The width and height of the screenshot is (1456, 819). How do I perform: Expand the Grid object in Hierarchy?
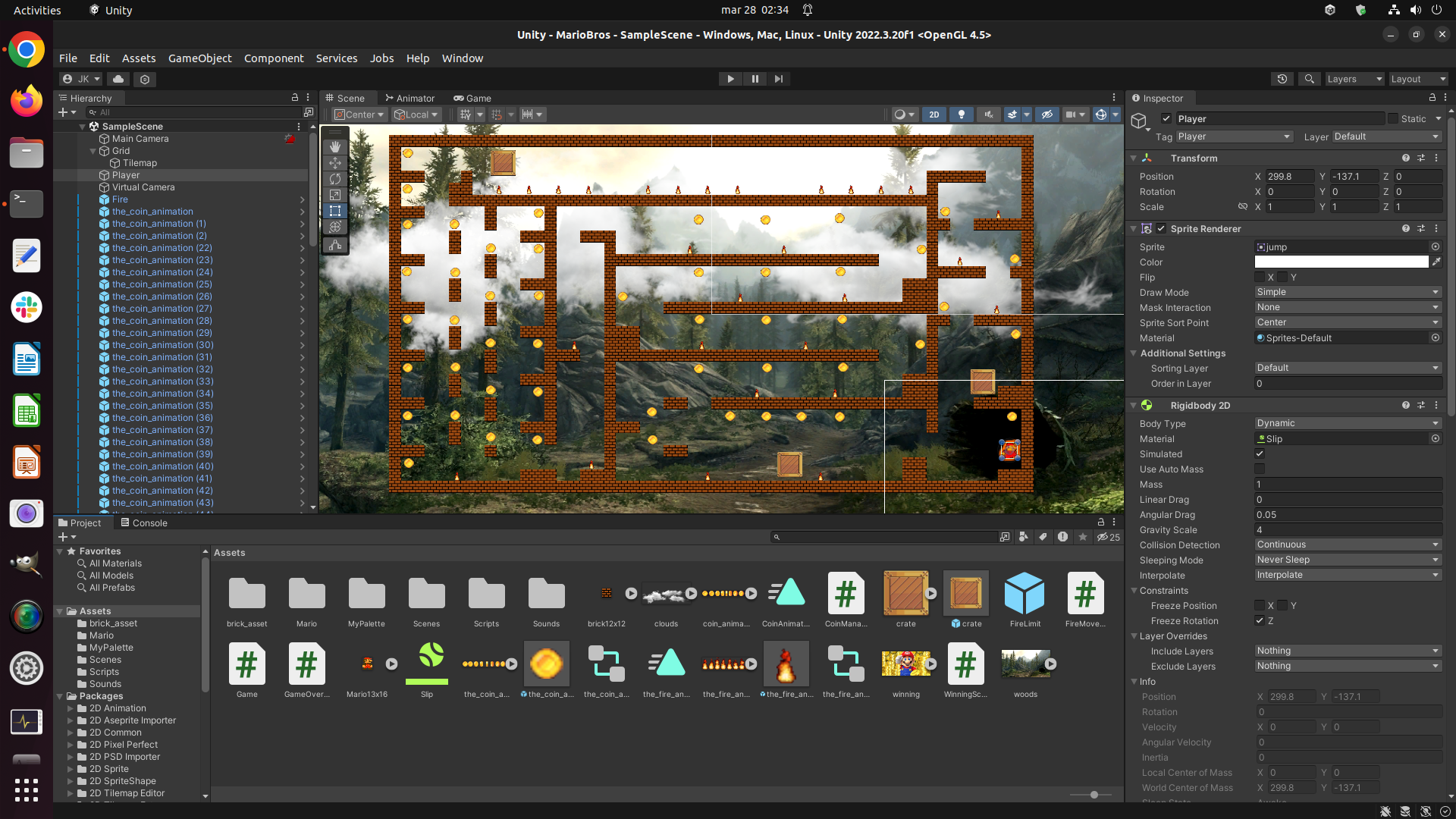[x=93, y=151]
